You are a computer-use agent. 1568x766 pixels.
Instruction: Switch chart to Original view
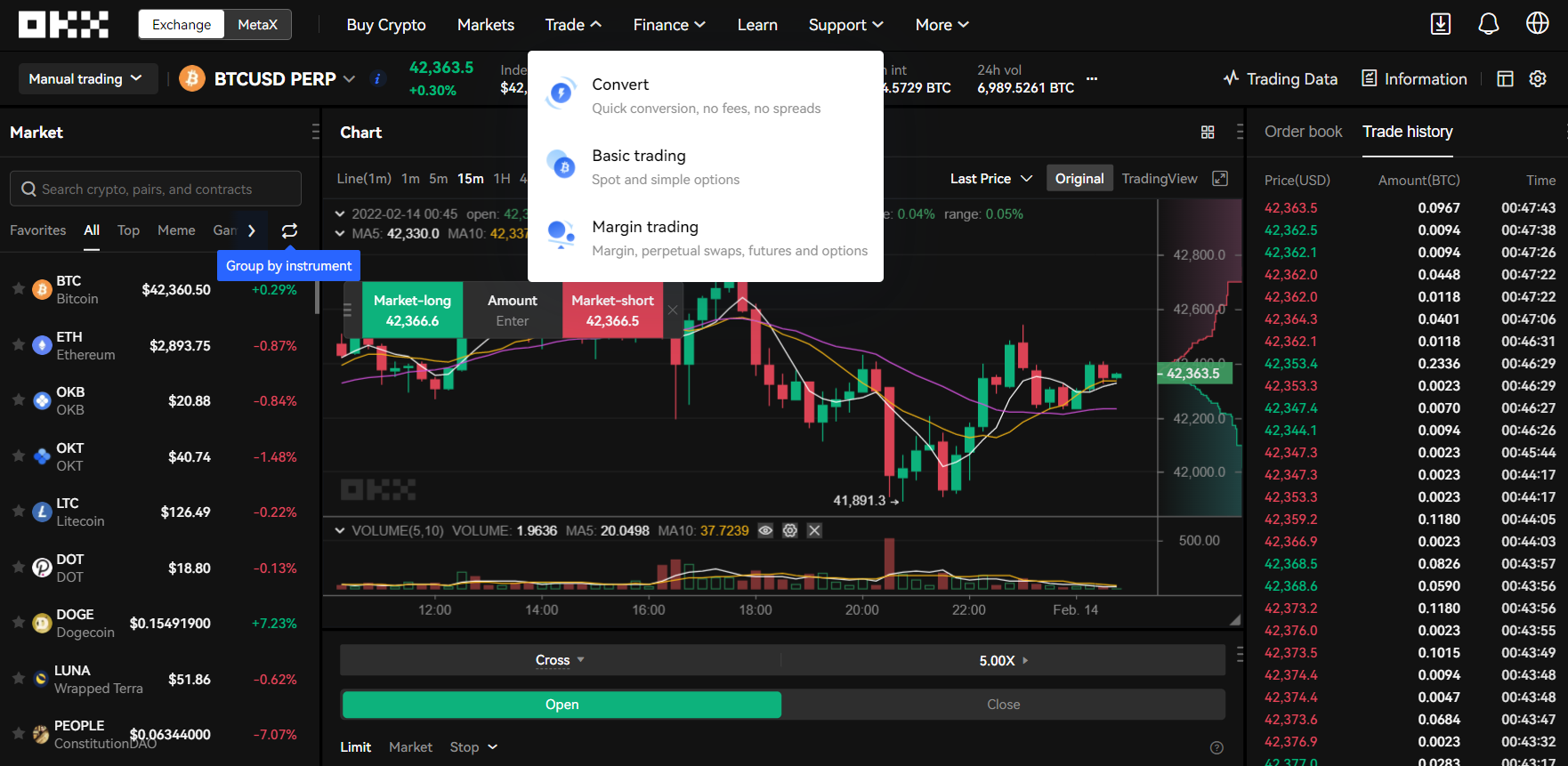(x=1079, y=179)
